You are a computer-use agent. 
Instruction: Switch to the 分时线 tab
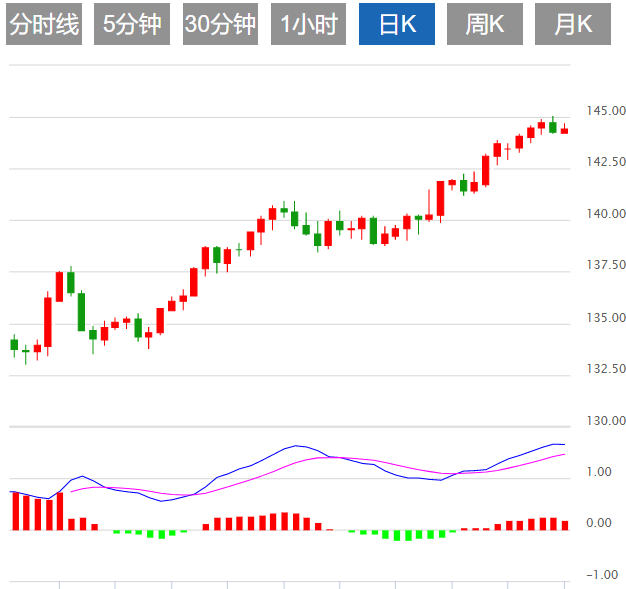(x=44, y=25)
